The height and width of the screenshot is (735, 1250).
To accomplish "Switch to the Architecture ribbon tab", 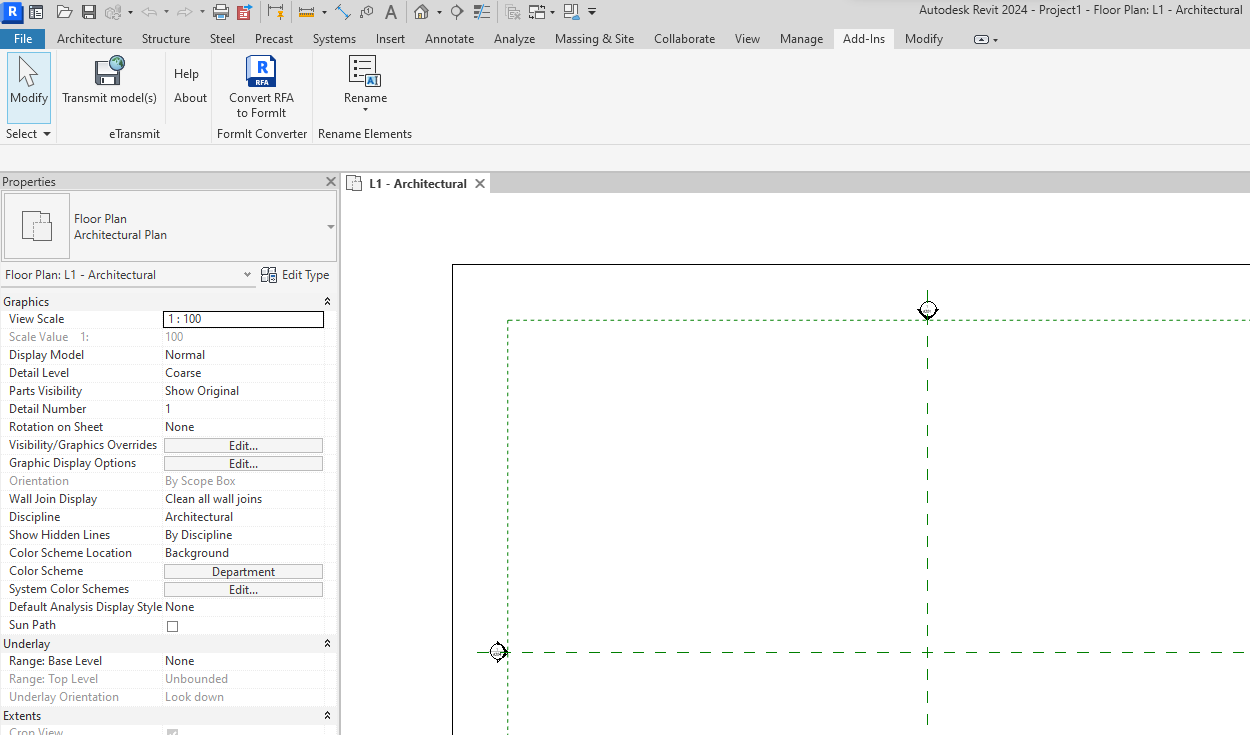I will (x=89, y=39).
